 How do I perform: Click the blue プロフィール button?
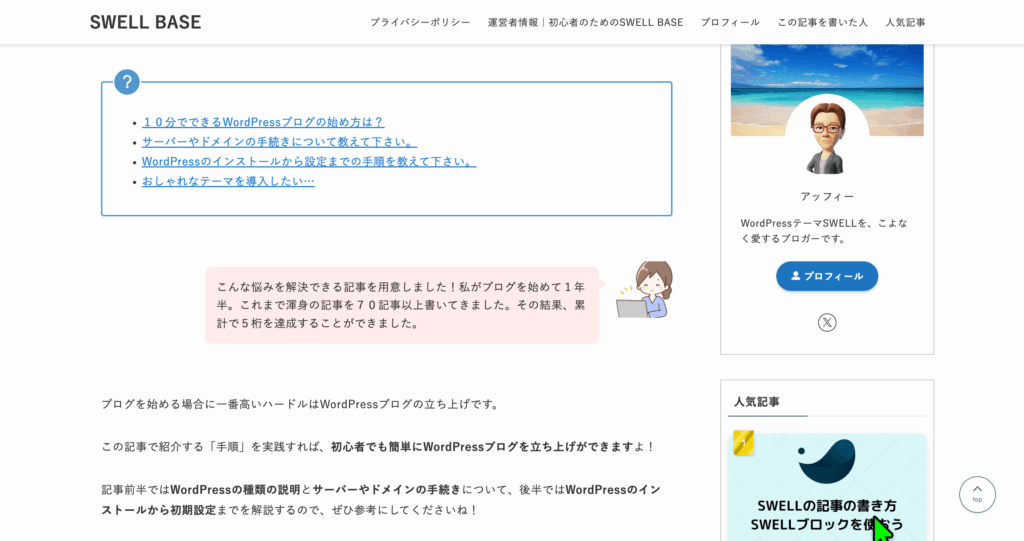(827, 276)
